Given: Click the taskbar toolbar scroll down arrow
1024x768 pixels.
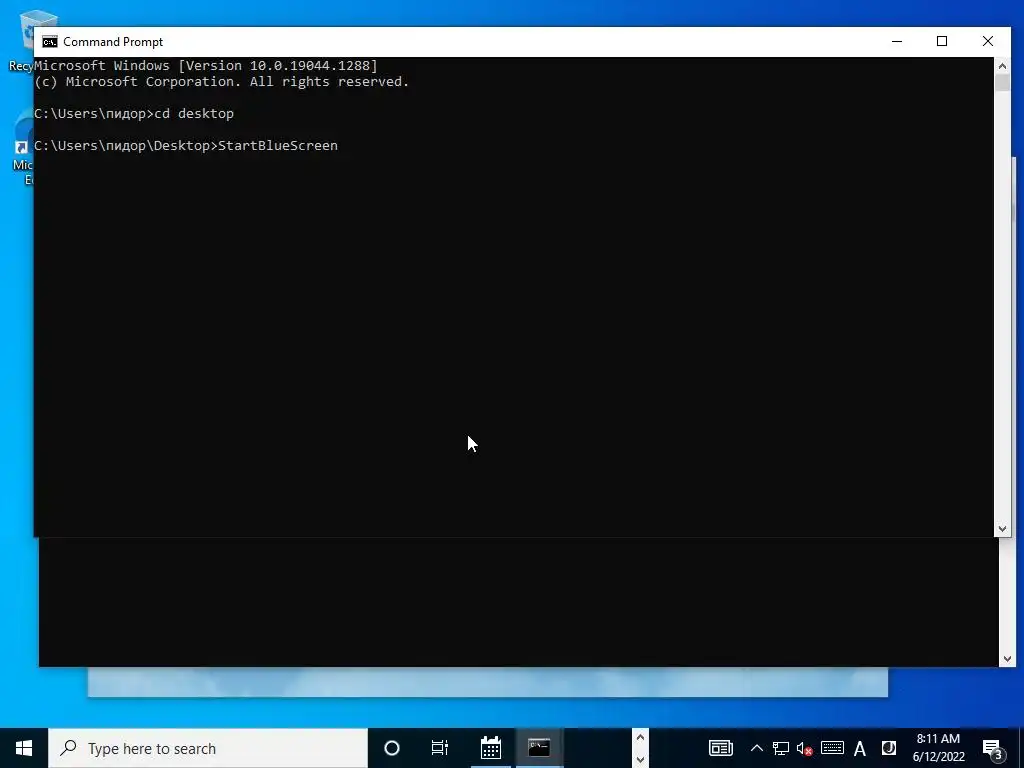Looking at the screenshot, I should (x=640, y=760).
